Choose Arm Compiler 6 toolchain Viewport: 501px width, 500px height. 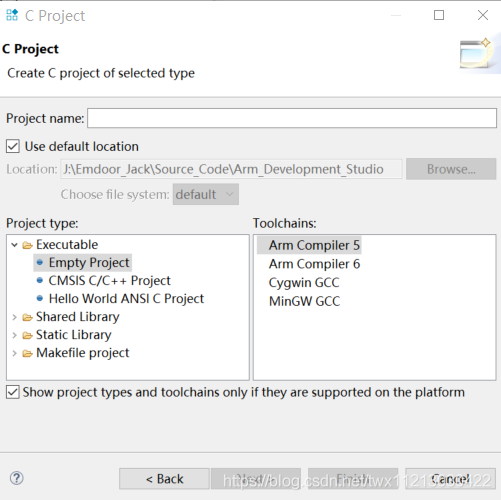[314, 264]
